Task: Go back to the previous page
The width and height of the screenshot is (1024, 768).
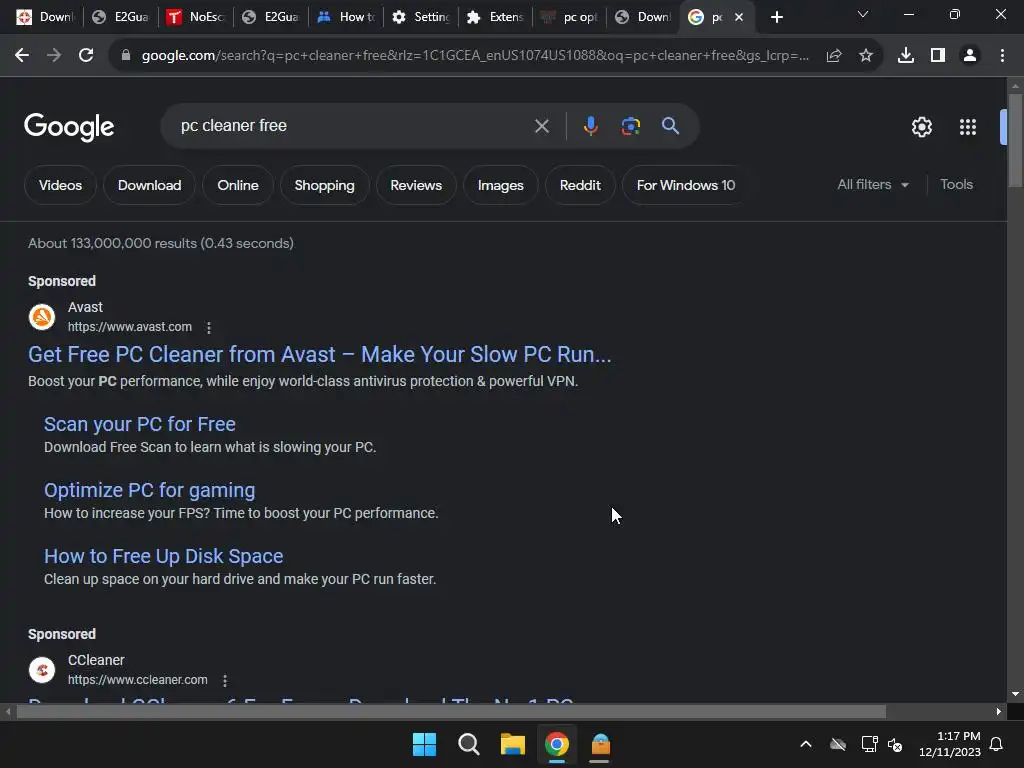Action: point(22,56)
